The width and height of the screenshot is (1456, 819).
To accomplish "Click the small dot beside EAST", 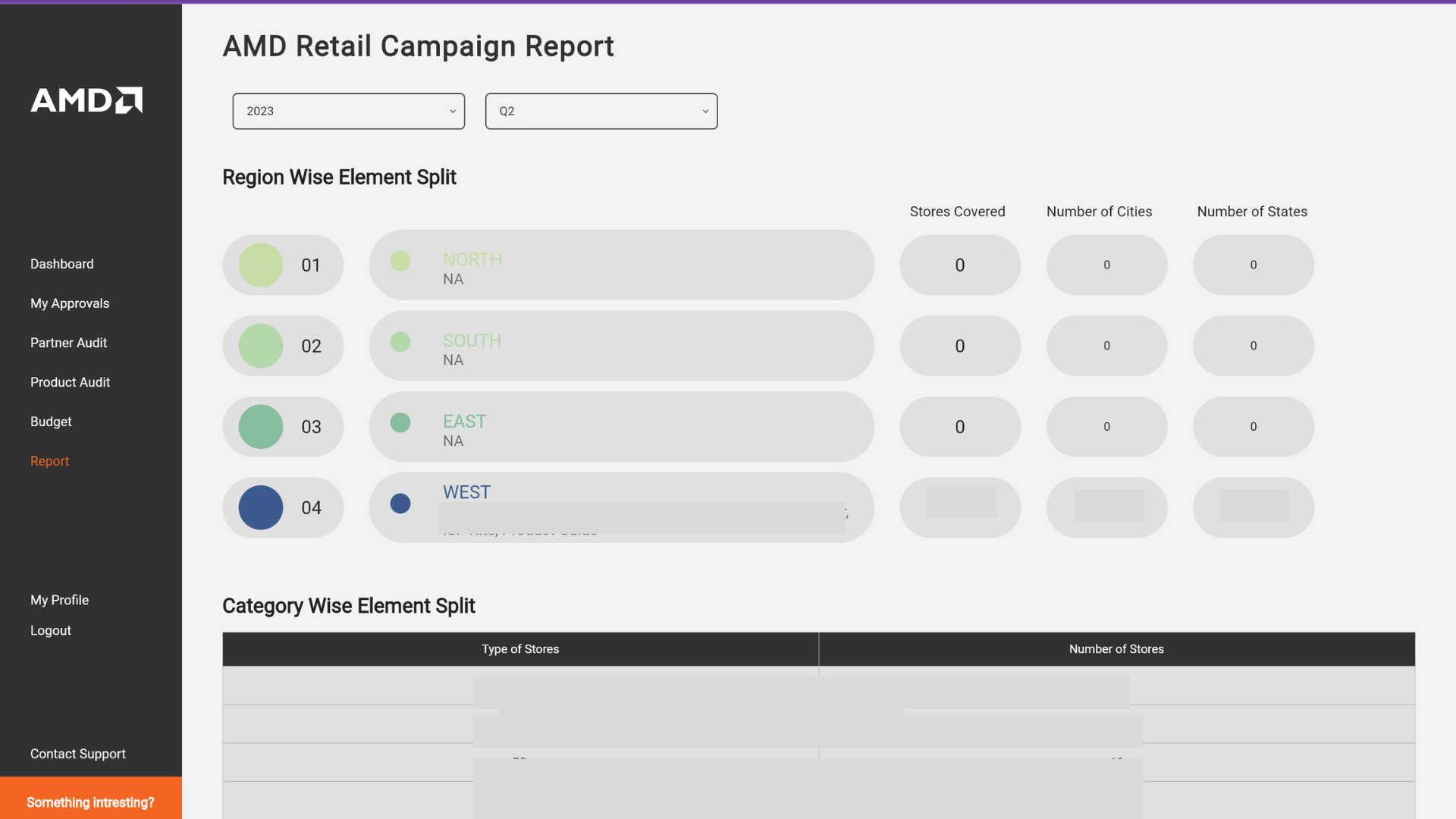I will [x=400, y=422].
